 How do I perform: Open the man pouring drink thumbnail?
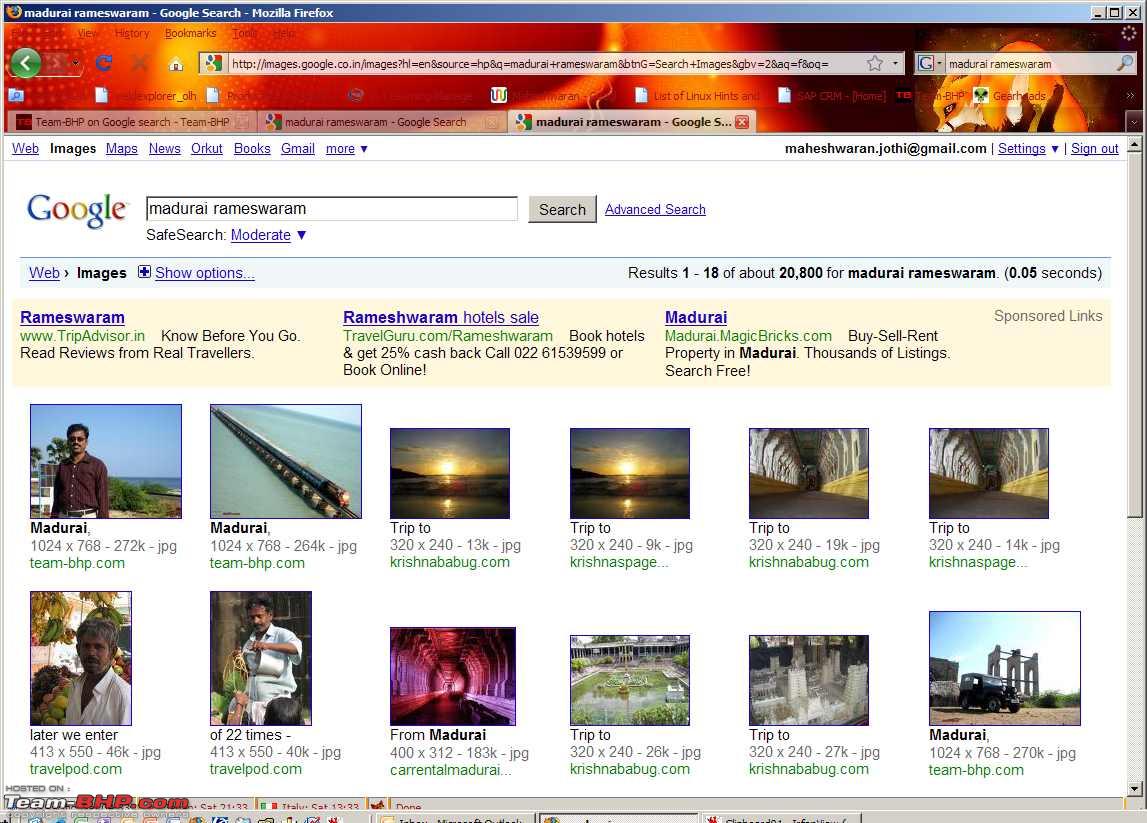pyautogui.click(x=261, y=658)
